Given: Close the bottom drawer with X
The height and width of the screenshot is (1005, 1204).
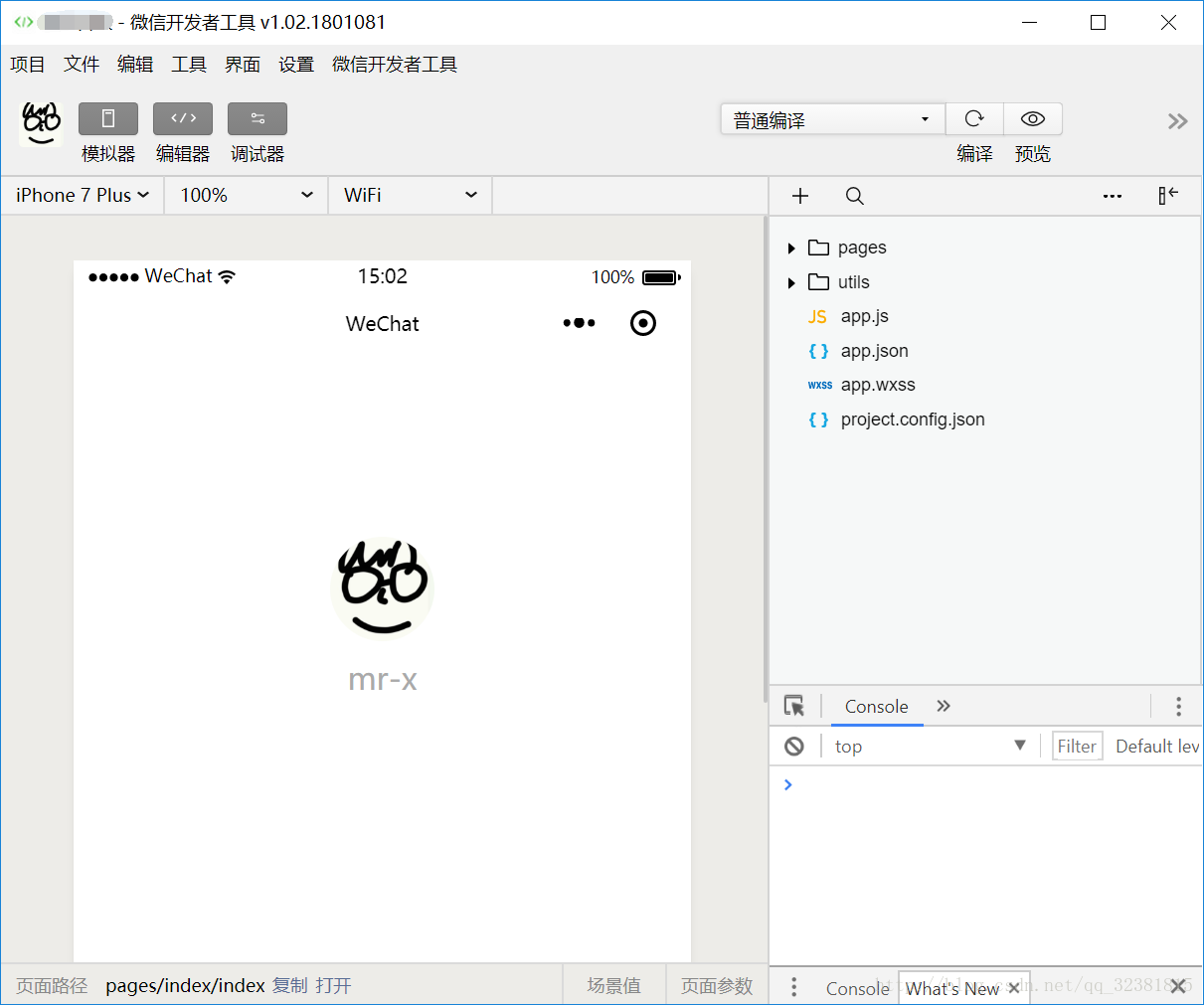Looking at the screenshot, I should click(x=1179, y=986).
